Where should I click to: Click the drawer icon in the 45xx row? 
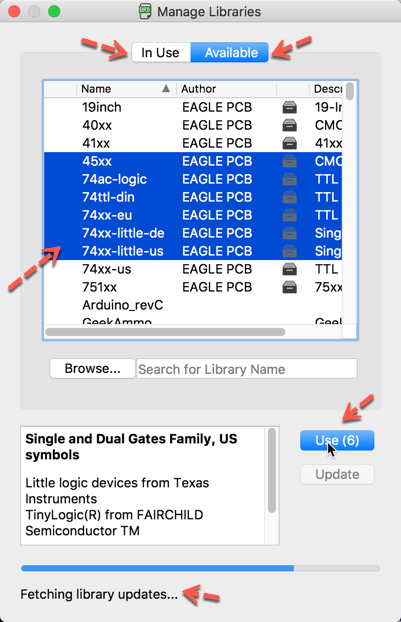point(290,161)
